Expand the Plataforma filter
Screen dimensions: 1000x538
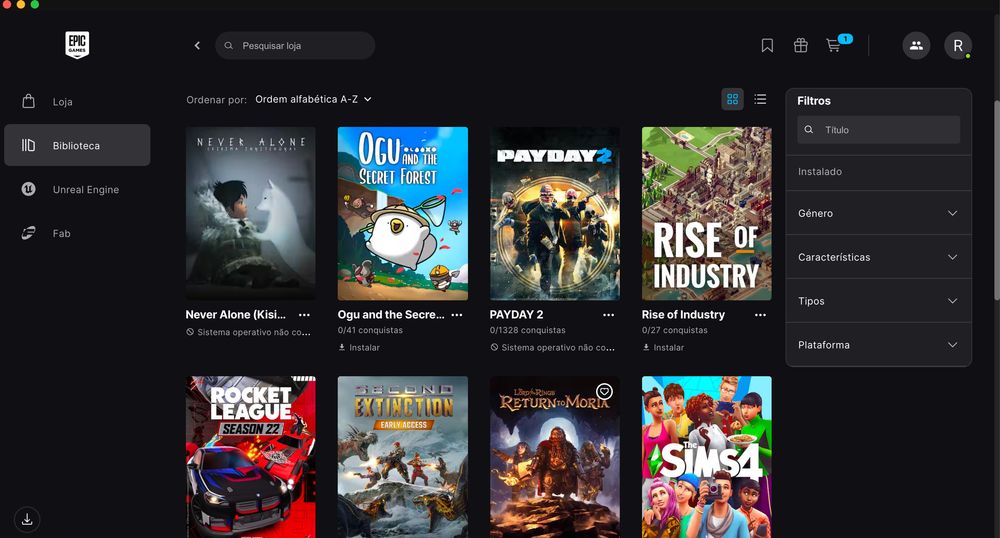pyautogui.click(x=878, y=345)
